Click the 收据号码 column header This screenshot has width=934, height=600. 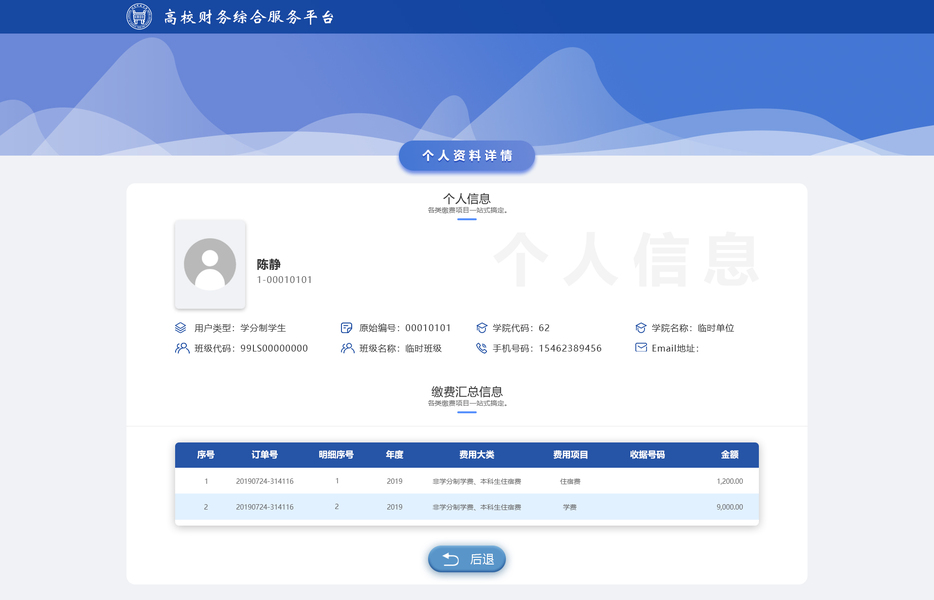pyautogui.click(x=647, y=455)
